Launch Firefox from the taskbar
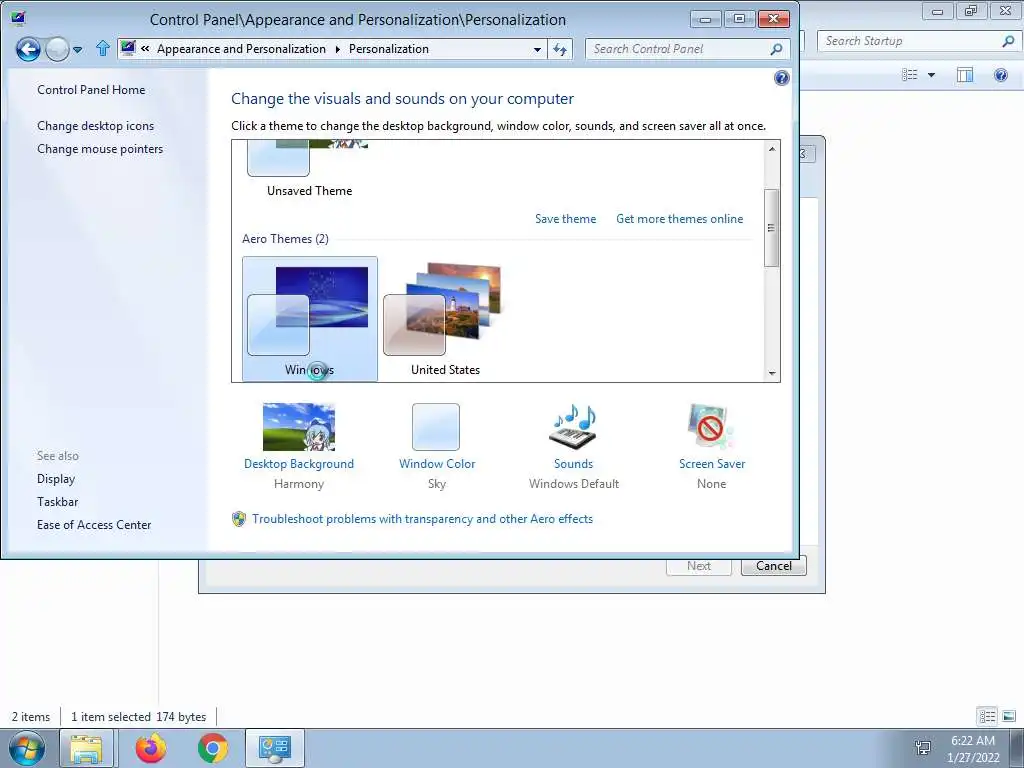The height and width of the screenshot is (768, 1024). point(151,748)
